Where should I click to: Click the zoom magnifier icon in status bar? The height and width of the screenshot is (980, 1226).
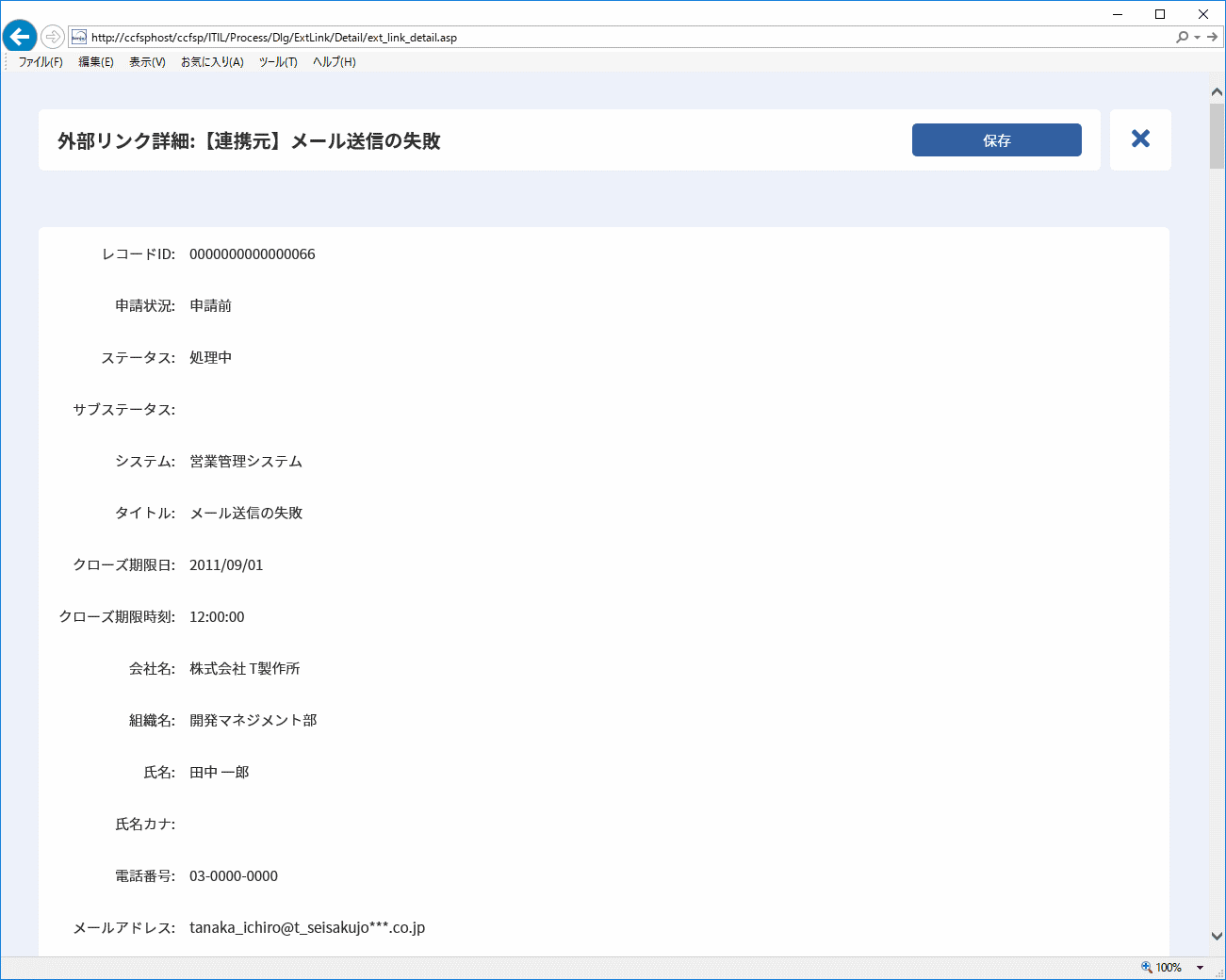1147,967
